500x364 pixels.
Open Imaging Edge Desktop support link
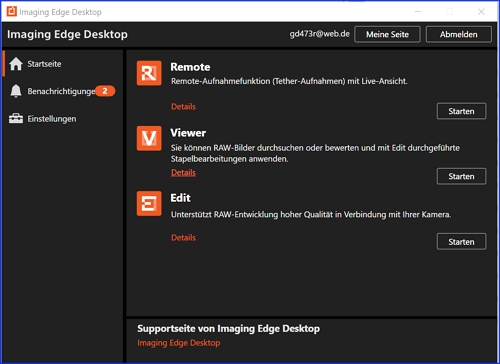[x=179, y=343]
